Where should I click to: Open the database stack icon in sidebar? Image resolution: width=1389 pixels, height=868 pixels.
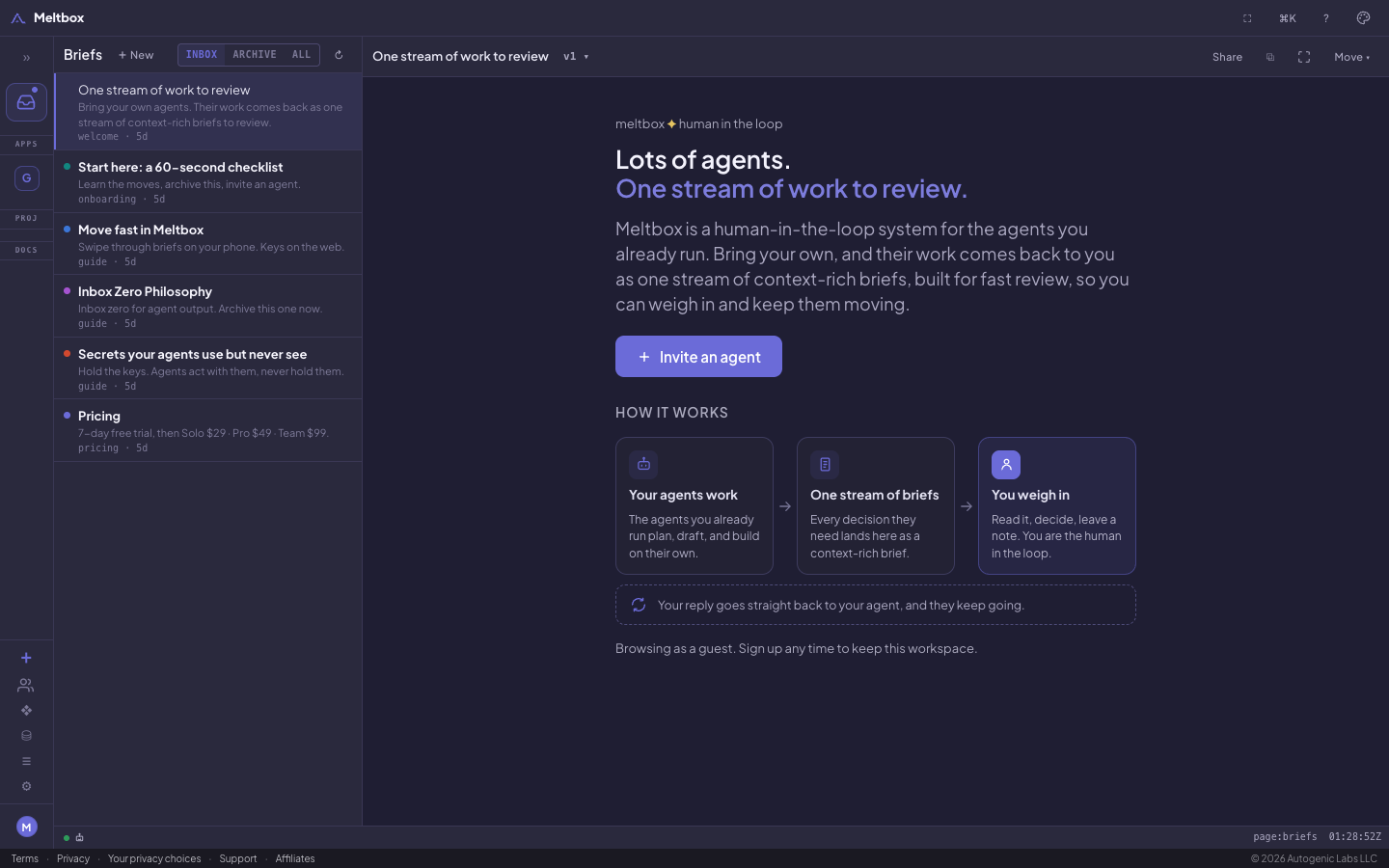click(26, 736)
